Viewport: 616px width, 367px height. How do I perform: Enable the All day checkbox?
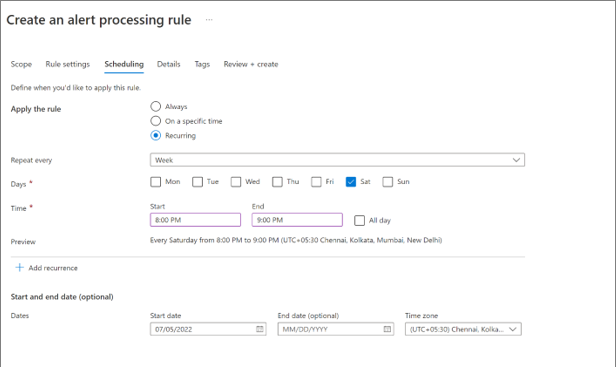(359, 220)
